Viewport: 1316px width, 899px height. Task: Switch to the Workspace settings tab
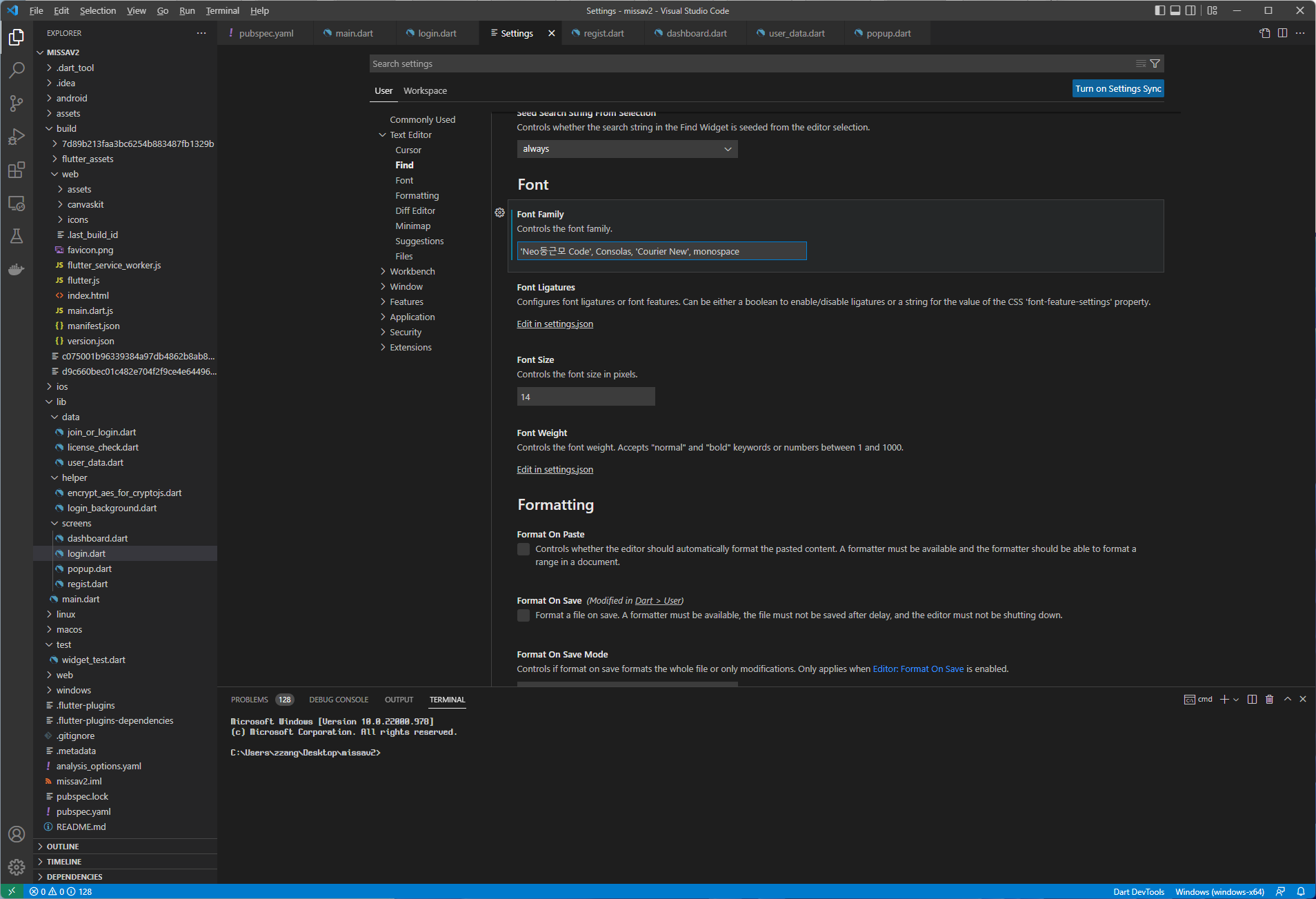[425, 90]
